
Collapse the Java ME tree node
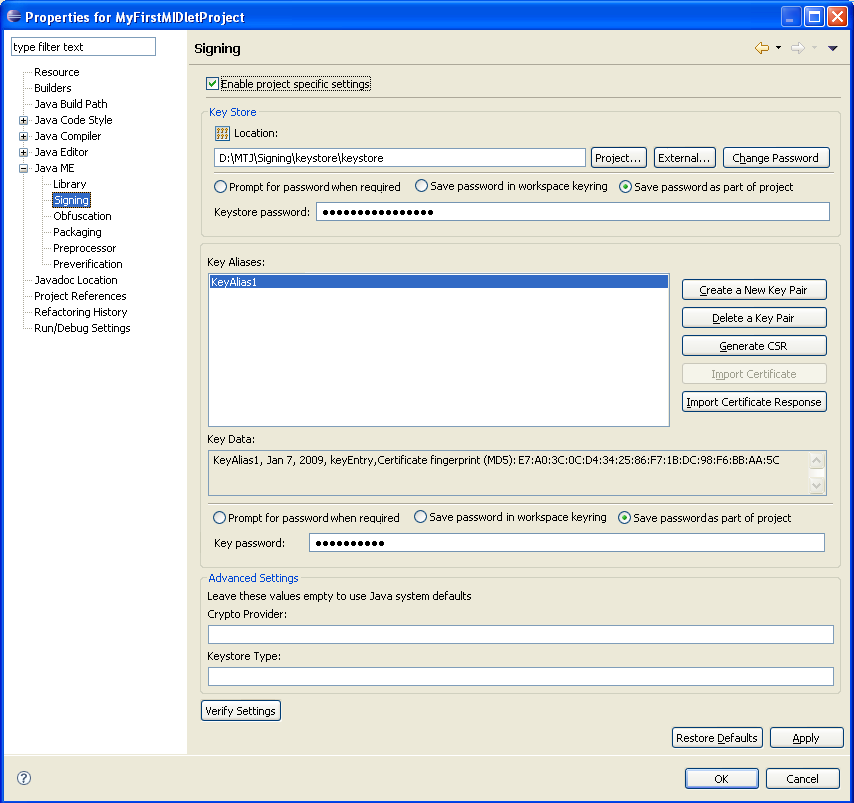24,168
